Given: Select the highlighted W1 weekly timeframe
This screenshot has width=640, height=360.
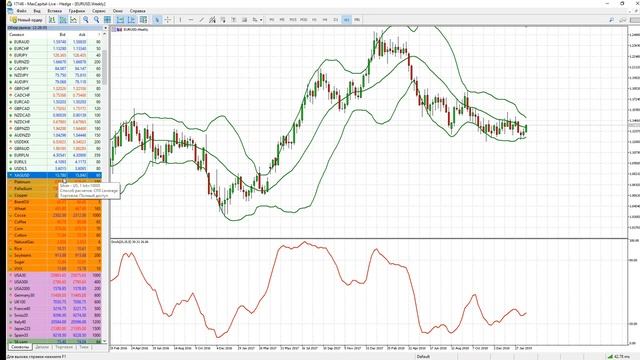Looking at the screenshot, I should pos(346,20).
